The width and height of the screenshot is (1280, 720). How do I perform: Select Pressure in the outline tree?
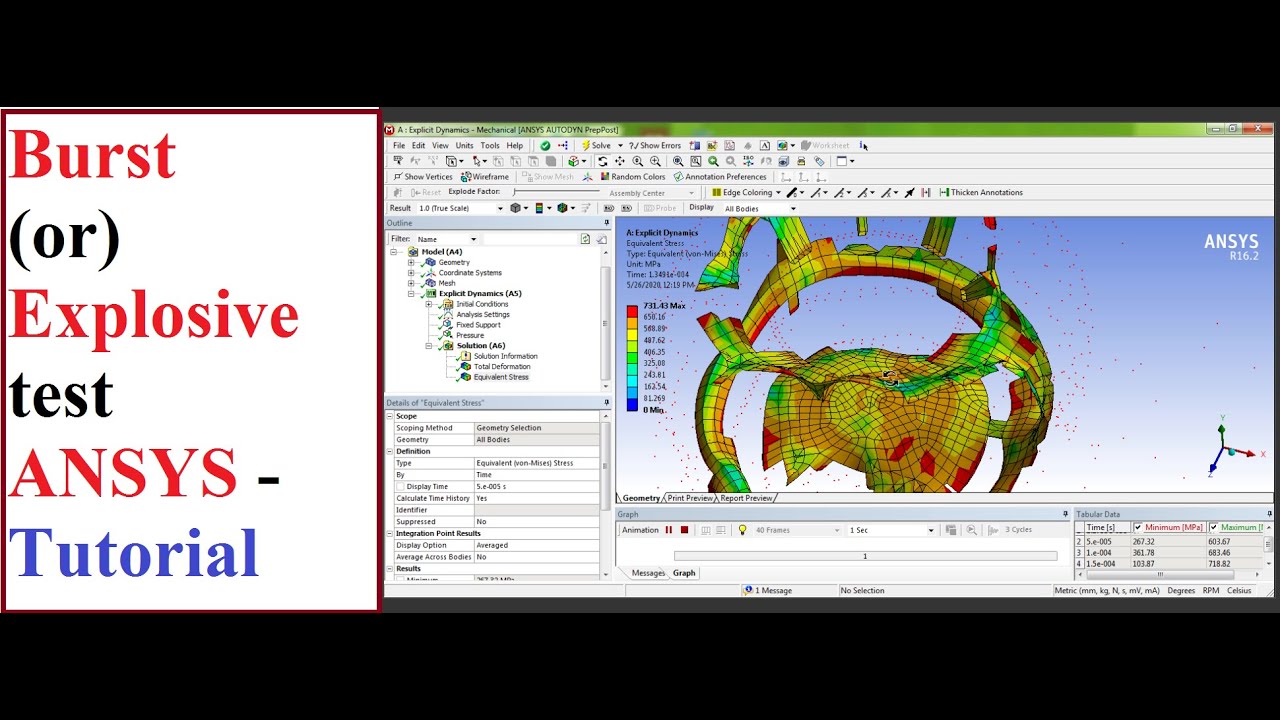470,335
